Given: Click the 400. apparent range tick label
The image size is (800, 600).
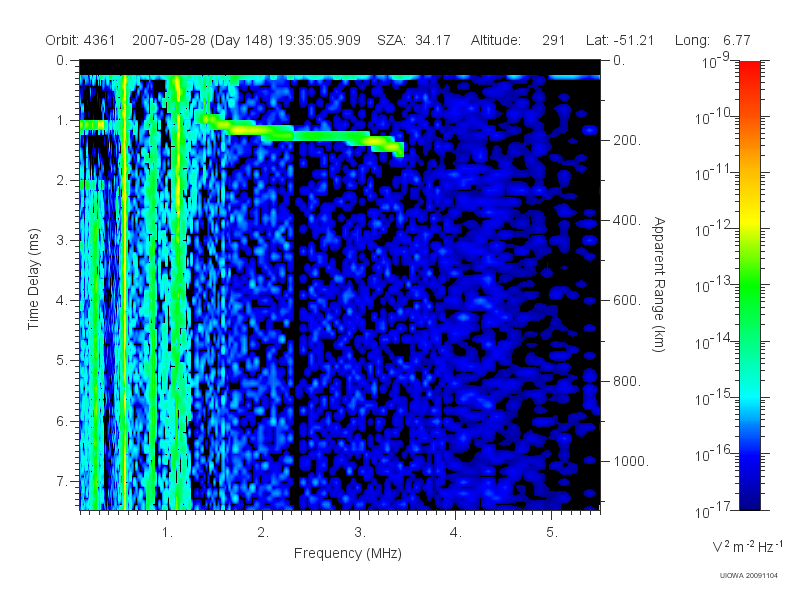Looking at the screenshot, I should tap(627, 220).
